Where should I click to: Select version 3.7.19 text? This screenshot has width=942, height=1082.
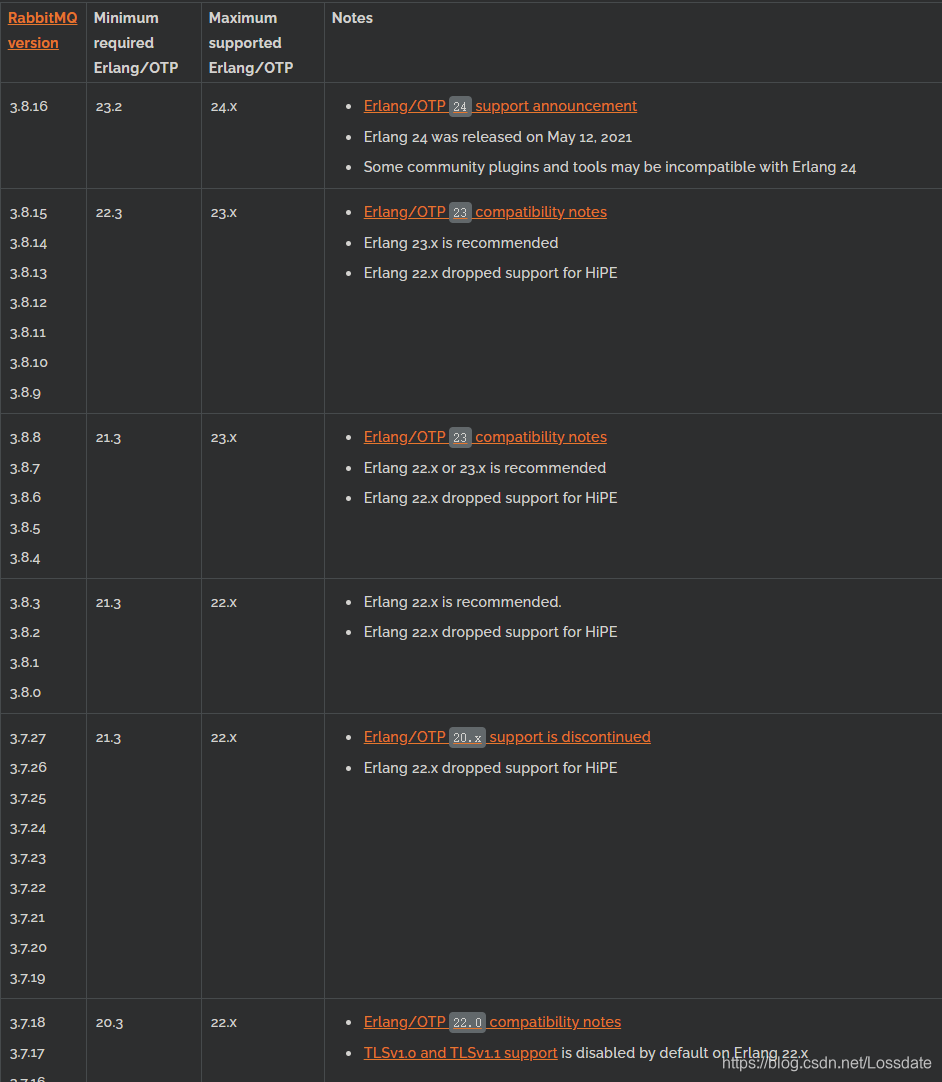coord(28,978)
